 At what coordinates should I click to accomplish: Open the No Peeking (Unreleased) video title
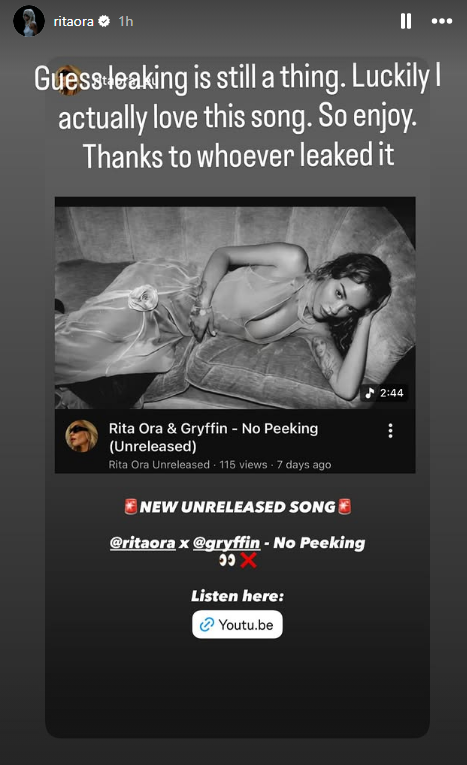click(213, 437)
